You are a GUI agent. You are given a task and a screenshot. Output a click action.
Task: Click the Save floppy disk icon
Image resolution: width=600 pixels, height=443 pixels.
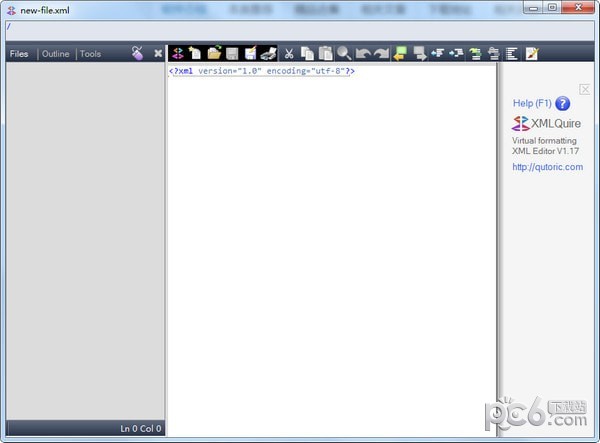coord(232,53)
